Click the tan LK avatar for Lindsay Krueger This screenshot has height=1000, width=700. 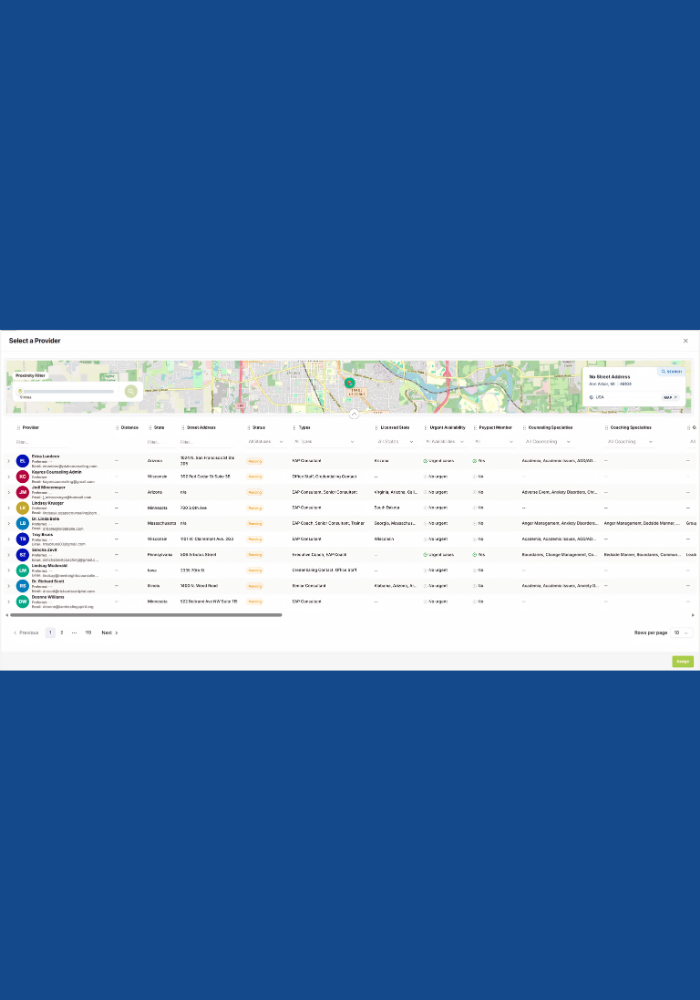coord(22,508)
